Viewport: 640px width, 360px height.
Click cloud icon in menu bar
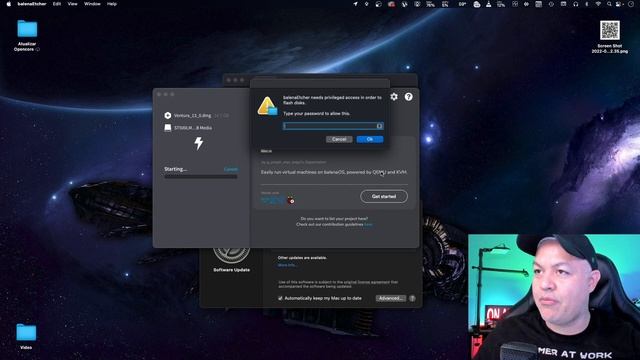pos(477,4)
